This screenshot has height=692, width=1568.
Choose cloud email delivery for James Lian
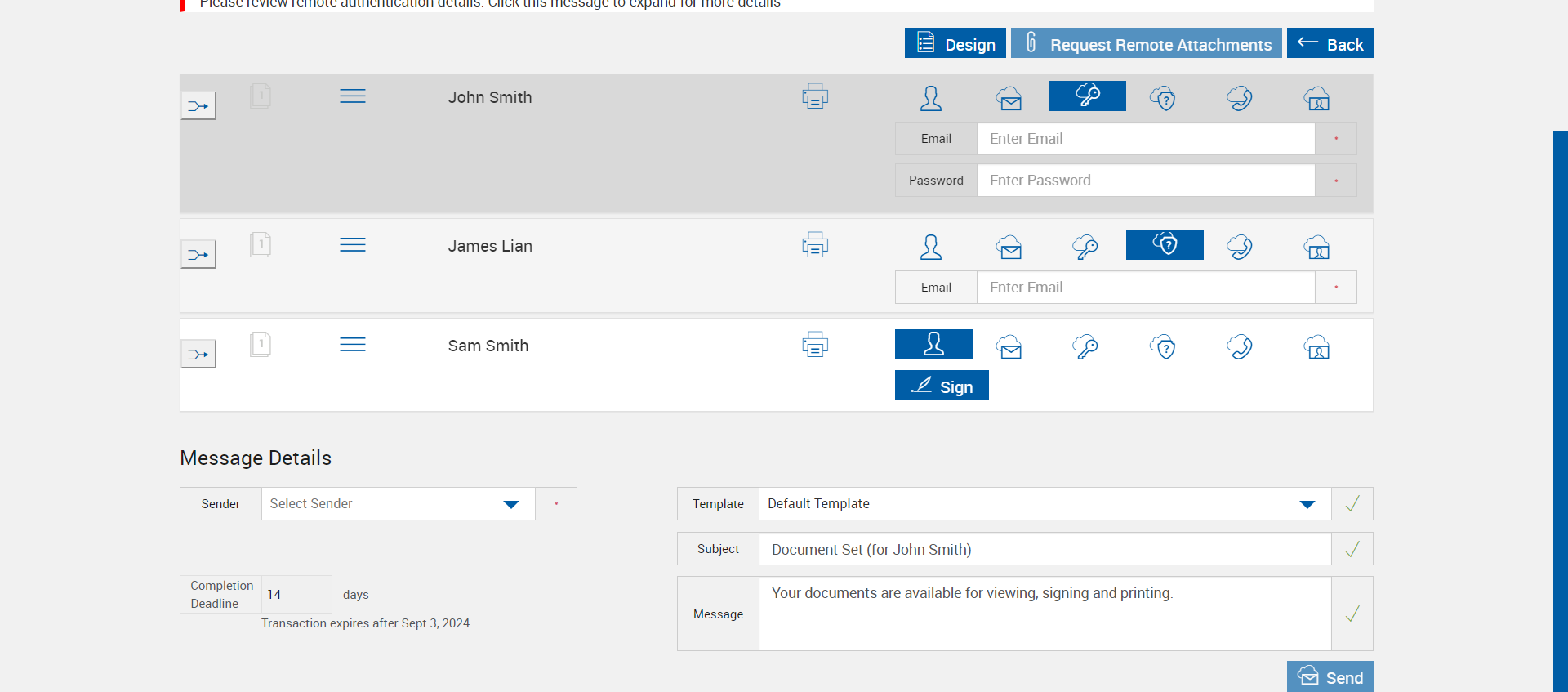click(x=1009, y=247)
